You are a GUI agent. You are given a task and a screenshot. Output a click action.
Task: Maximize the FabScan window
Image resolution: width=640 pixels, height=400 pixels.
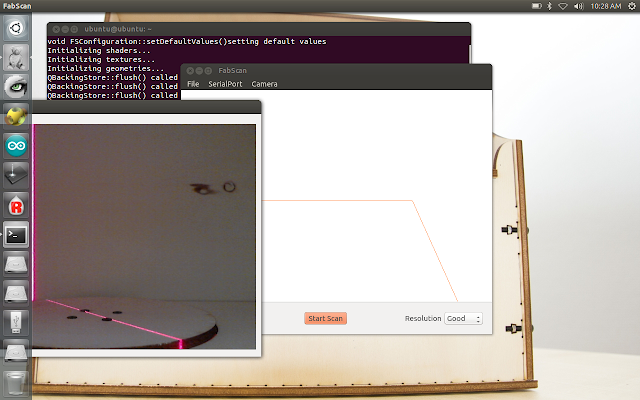tap(208, 71)
